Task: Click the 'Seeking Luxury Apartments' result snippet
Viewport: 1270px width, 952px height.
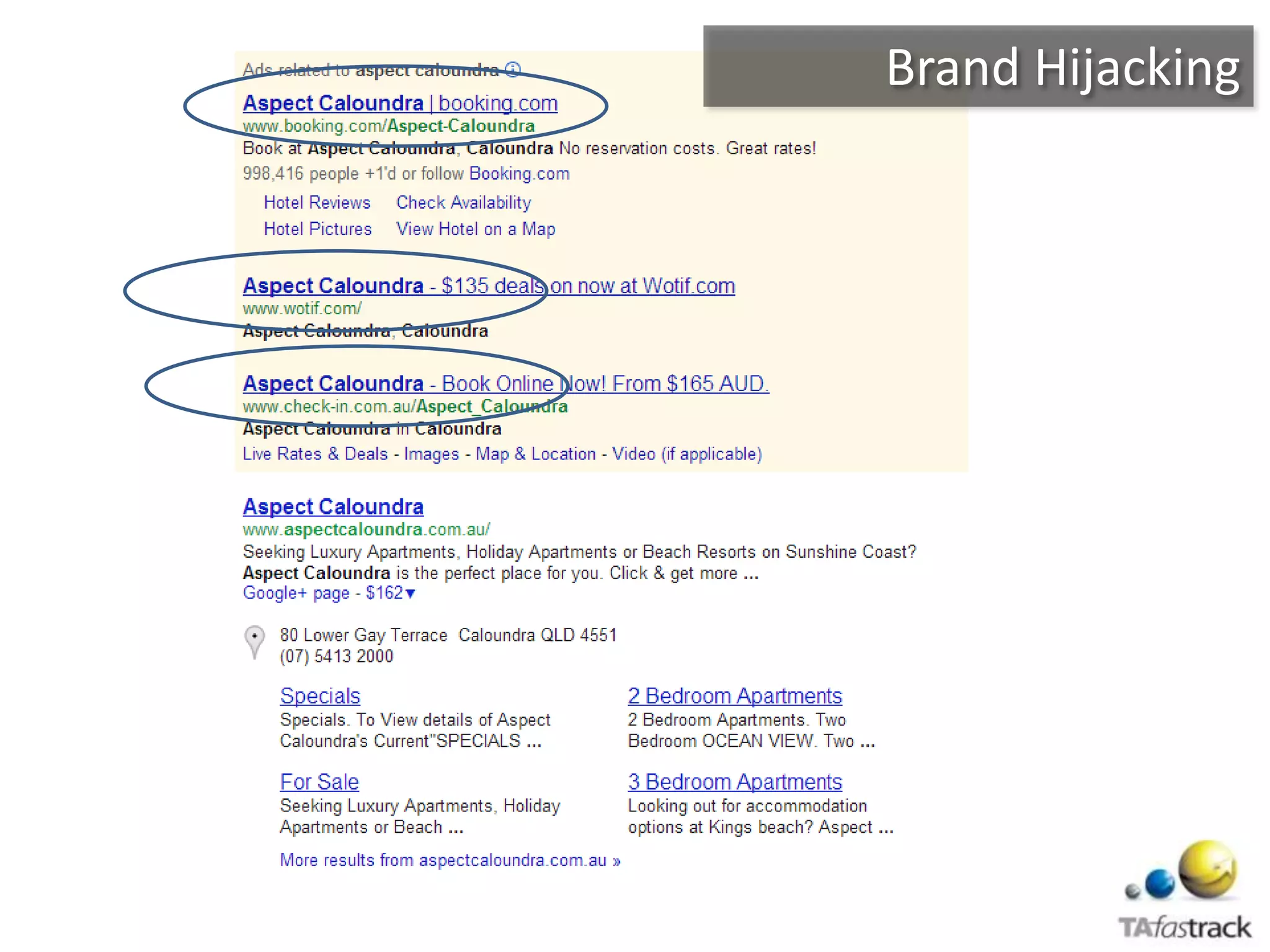Action: pos(579,562)
